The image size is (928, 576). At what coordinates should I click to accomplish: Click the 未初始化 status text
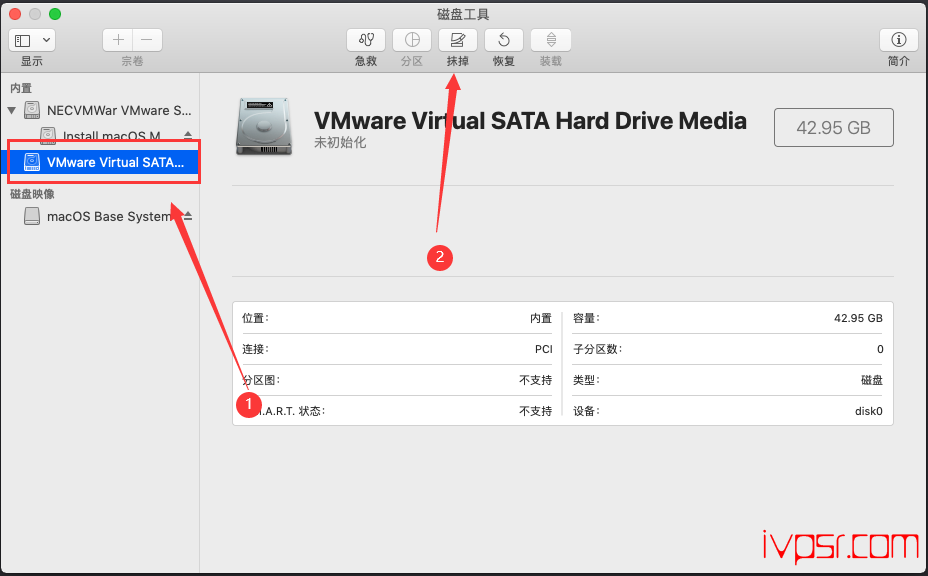[x=340, y=143]
